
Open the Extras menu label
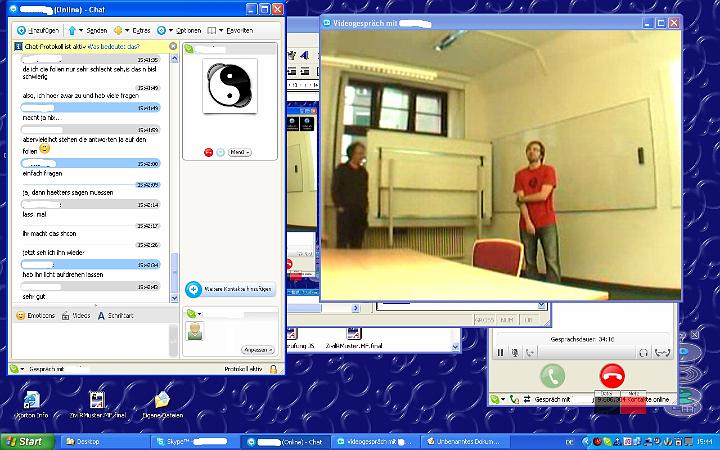pos(141,30)
